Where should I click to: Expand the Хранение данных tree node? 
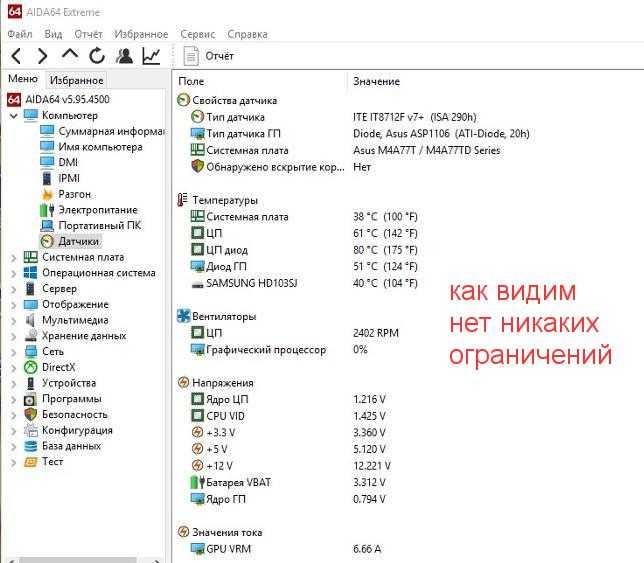[14, 337]
